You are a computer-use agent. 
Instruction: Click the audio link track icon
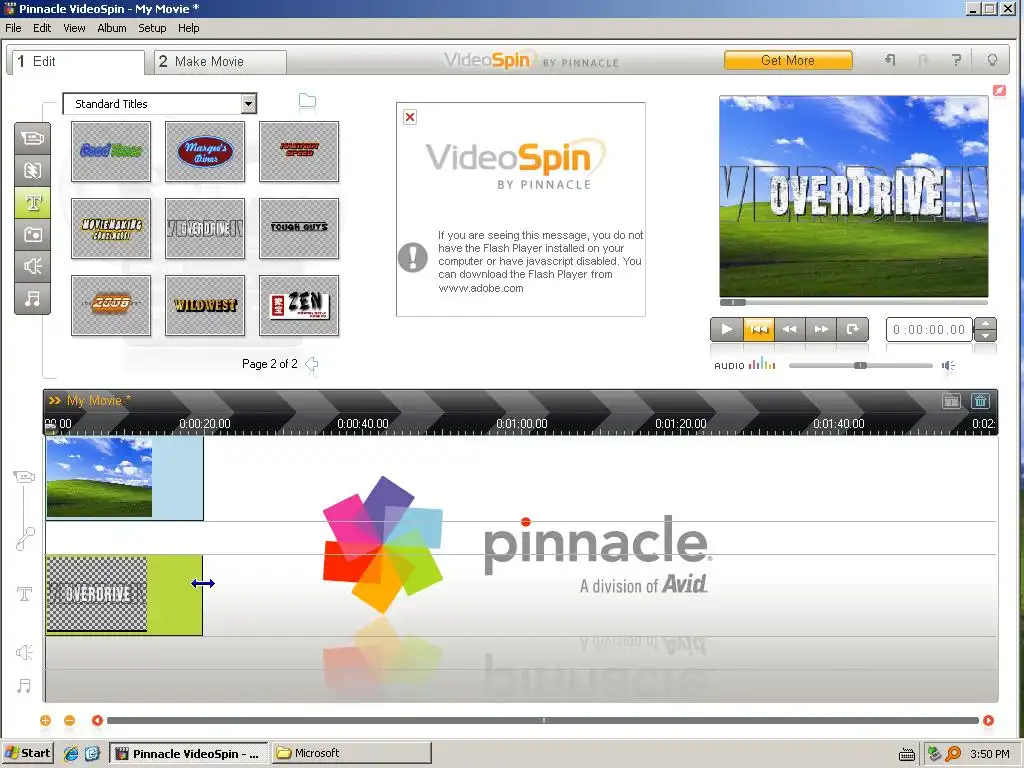coord(25,539)
